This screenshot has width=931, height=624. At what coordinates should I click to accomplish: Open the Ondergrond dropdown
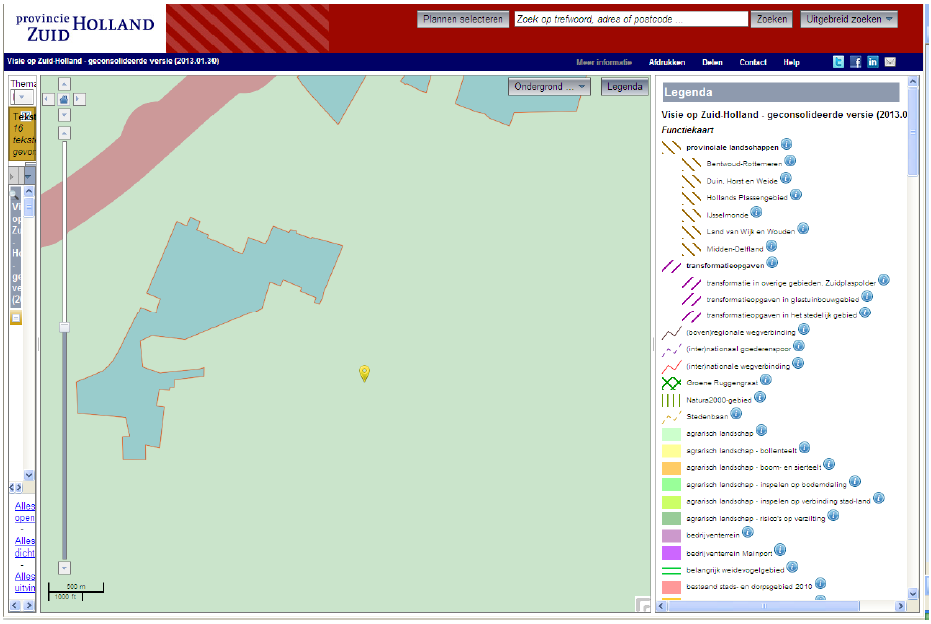[548, 87]
